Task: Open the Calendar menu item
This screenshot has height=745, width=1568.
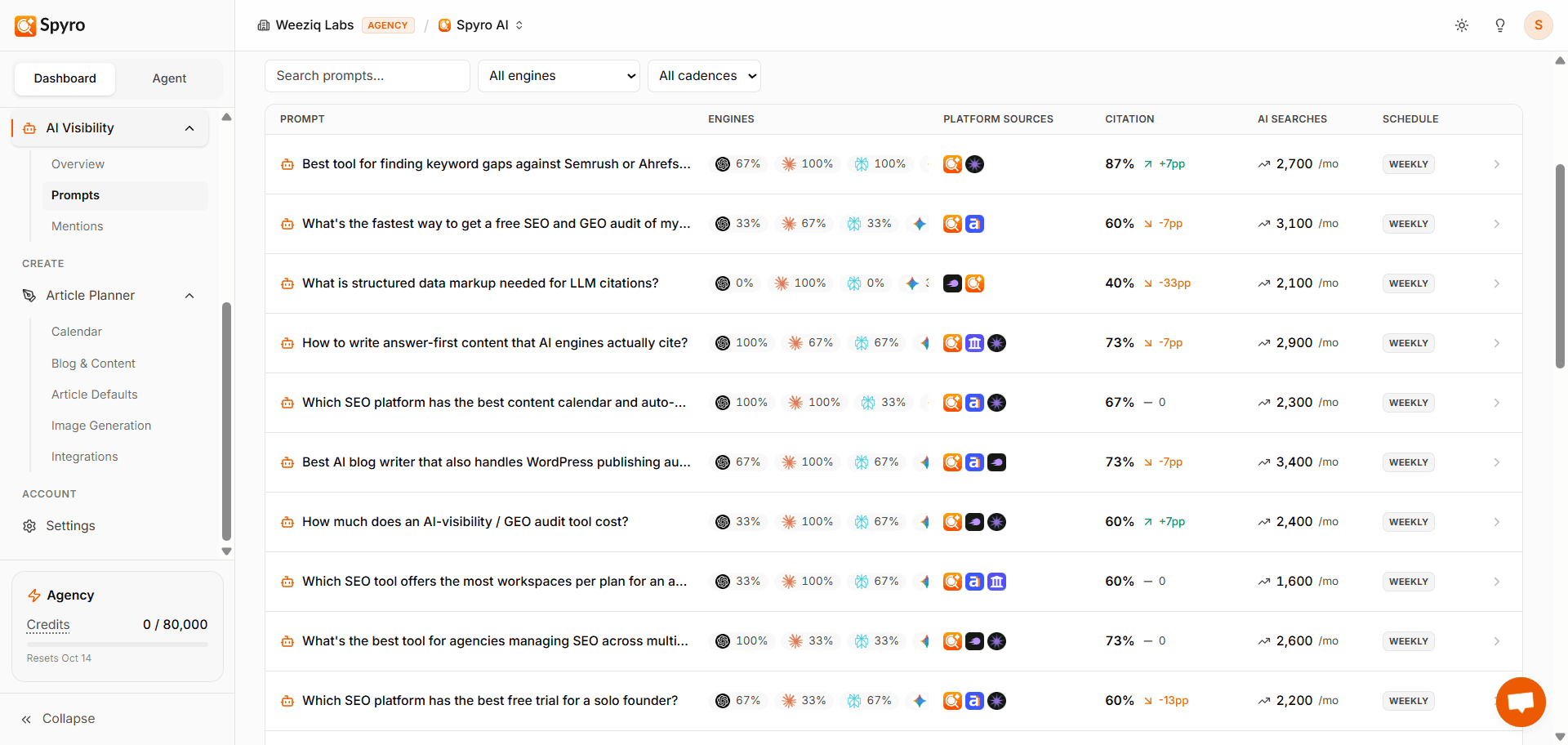Action: click(x=77, y=332)
